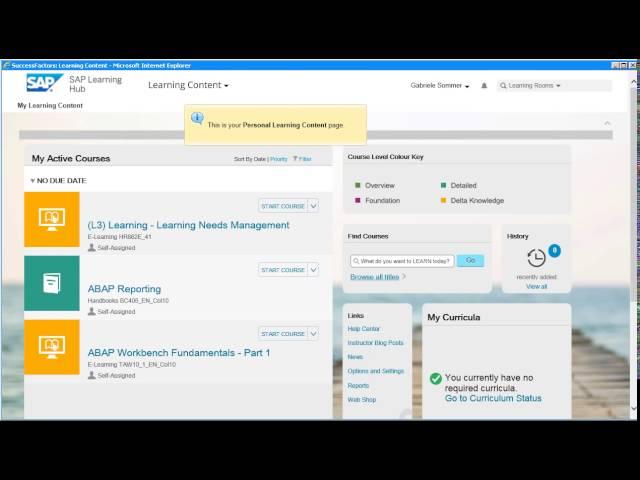This screenshot has height=480, width=640.
Task: Click the person icon under ABAP Workbench Fundamentals
Action: pos(92,375)
